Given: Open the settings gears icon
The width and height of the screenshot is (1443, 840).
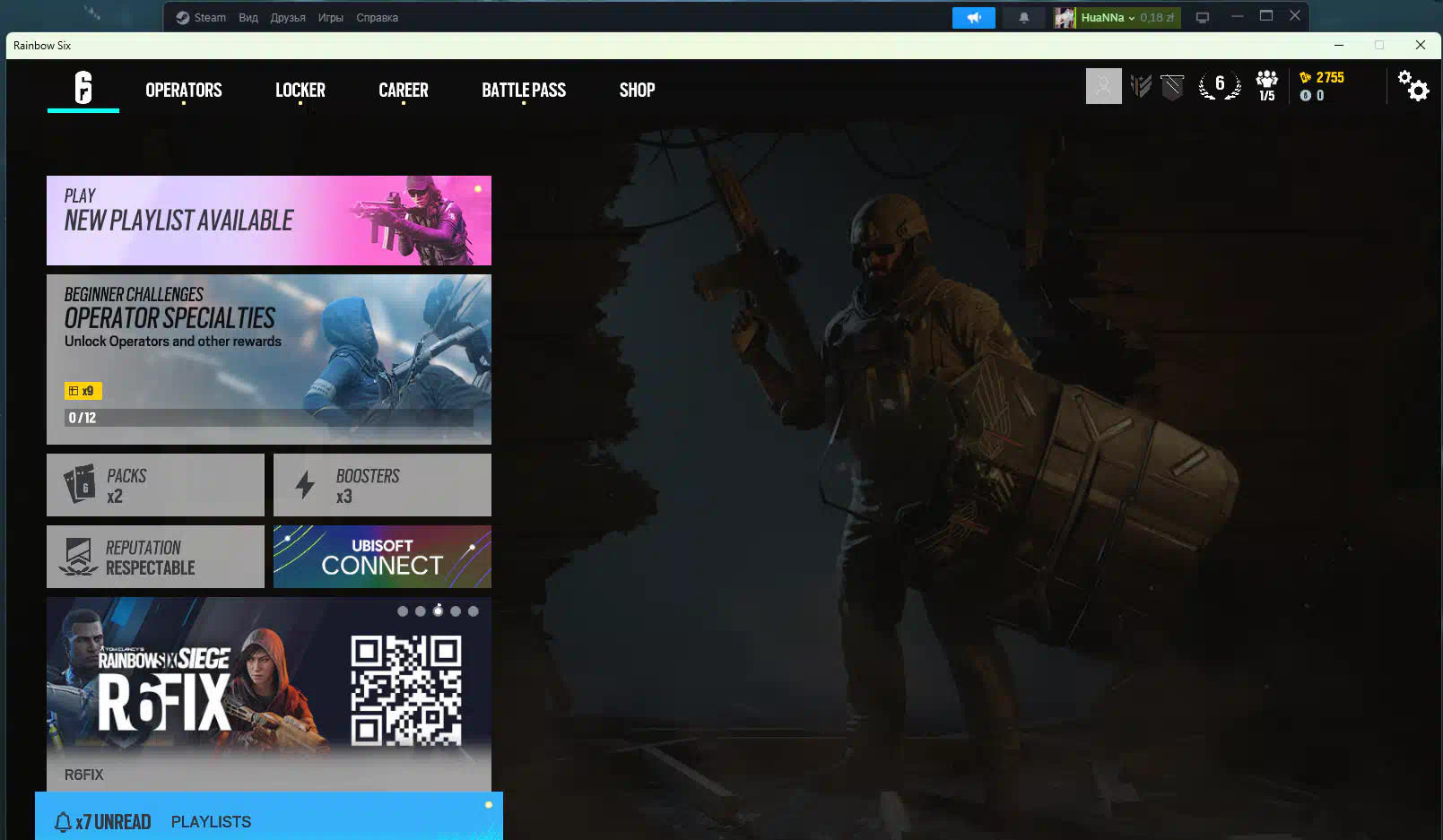Looking at the screenshot, I should [1413, 85].
